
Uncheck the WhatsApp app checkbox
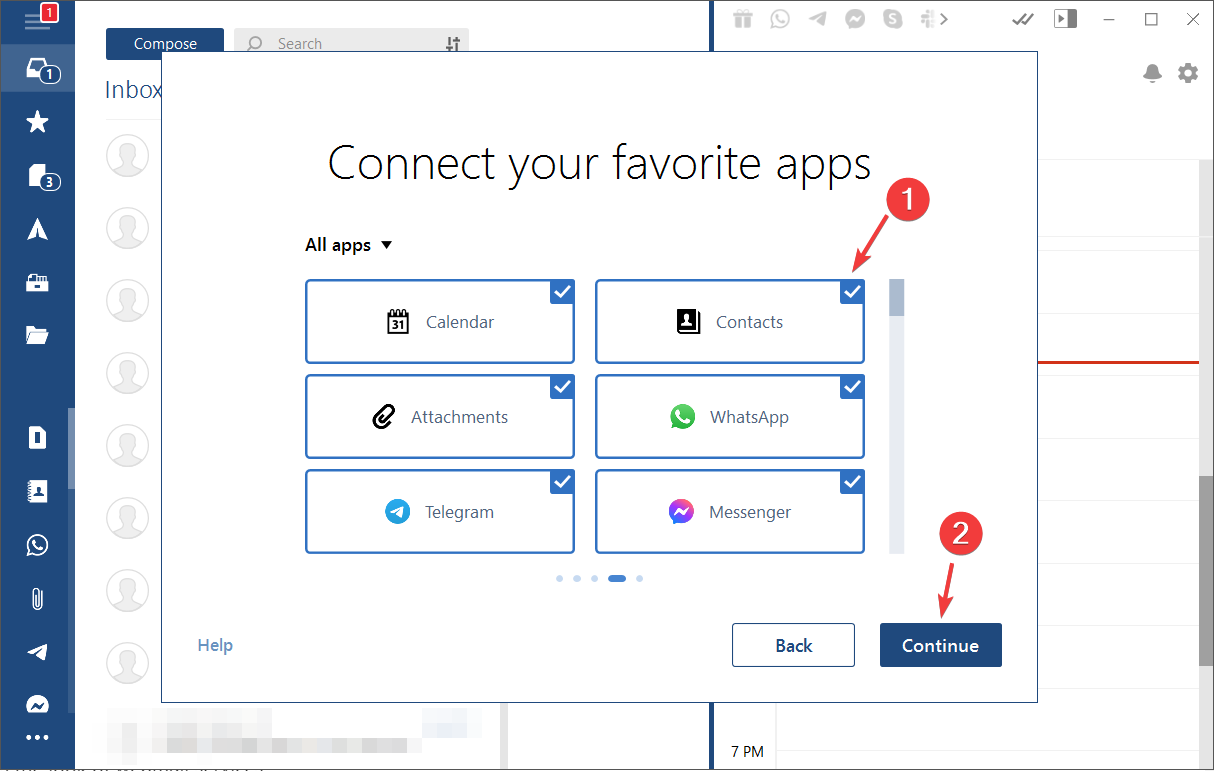pyautogui.click(x=852, y=387)
